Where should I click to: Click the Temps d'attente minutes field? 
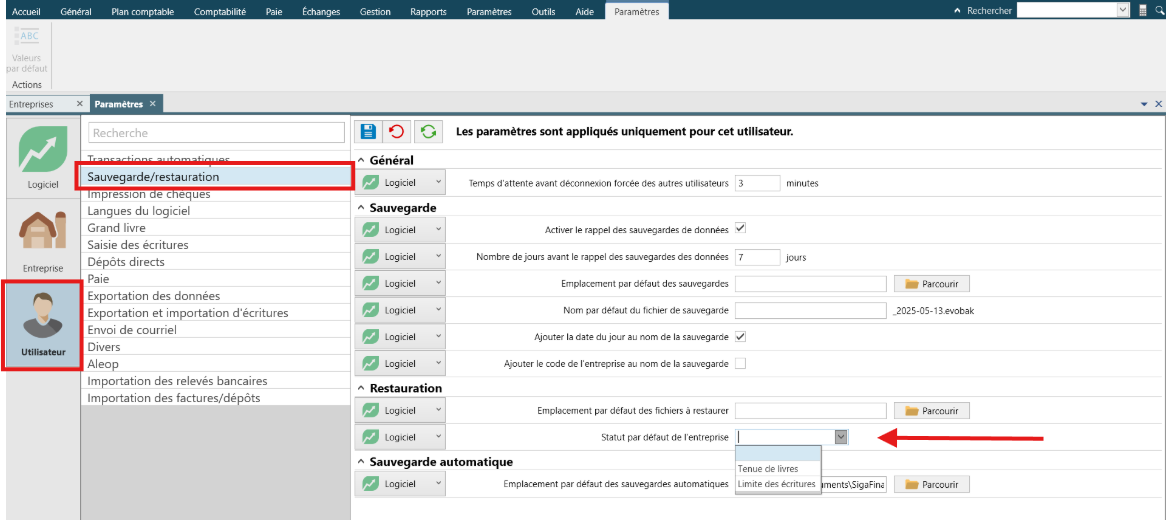pyautogui.click(x=757, y=183)
